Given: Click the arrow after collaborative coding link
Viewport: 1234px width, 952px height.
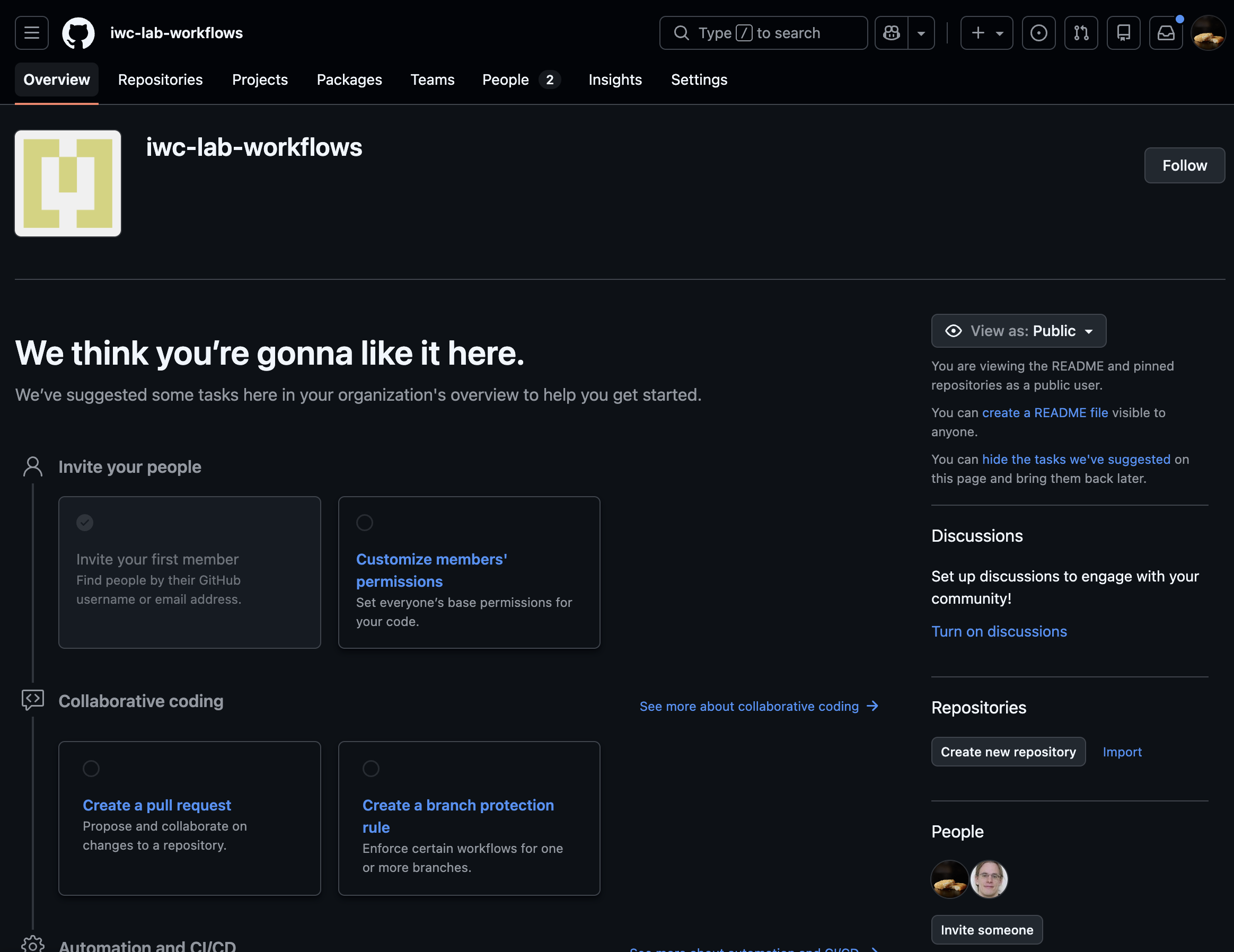Looking at the screenshot, I should [x=872, y=706].
